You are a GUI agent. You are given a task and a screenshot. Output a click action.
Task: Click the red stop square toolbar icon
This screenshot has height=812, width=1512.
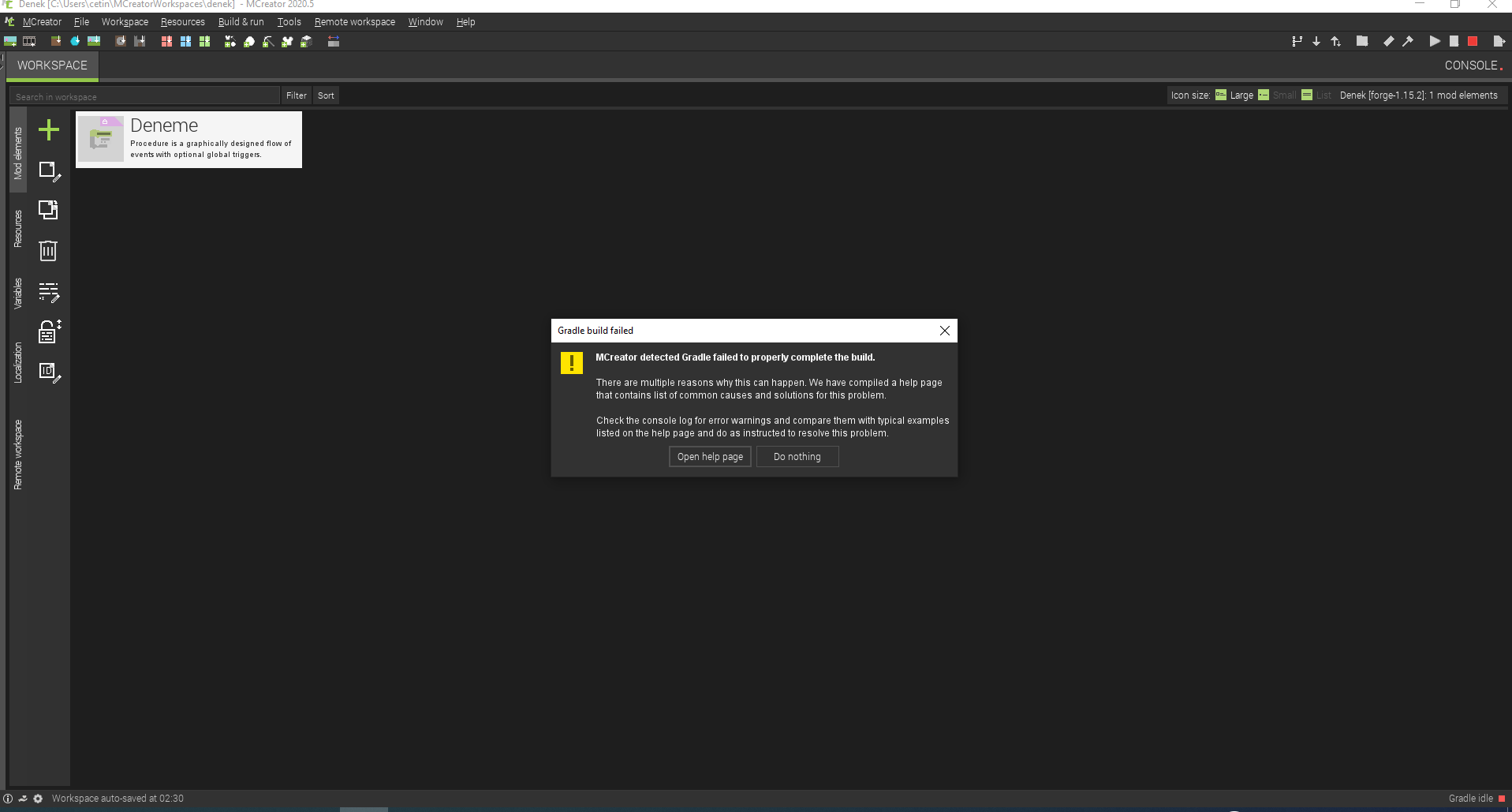tap(1473, 42)
